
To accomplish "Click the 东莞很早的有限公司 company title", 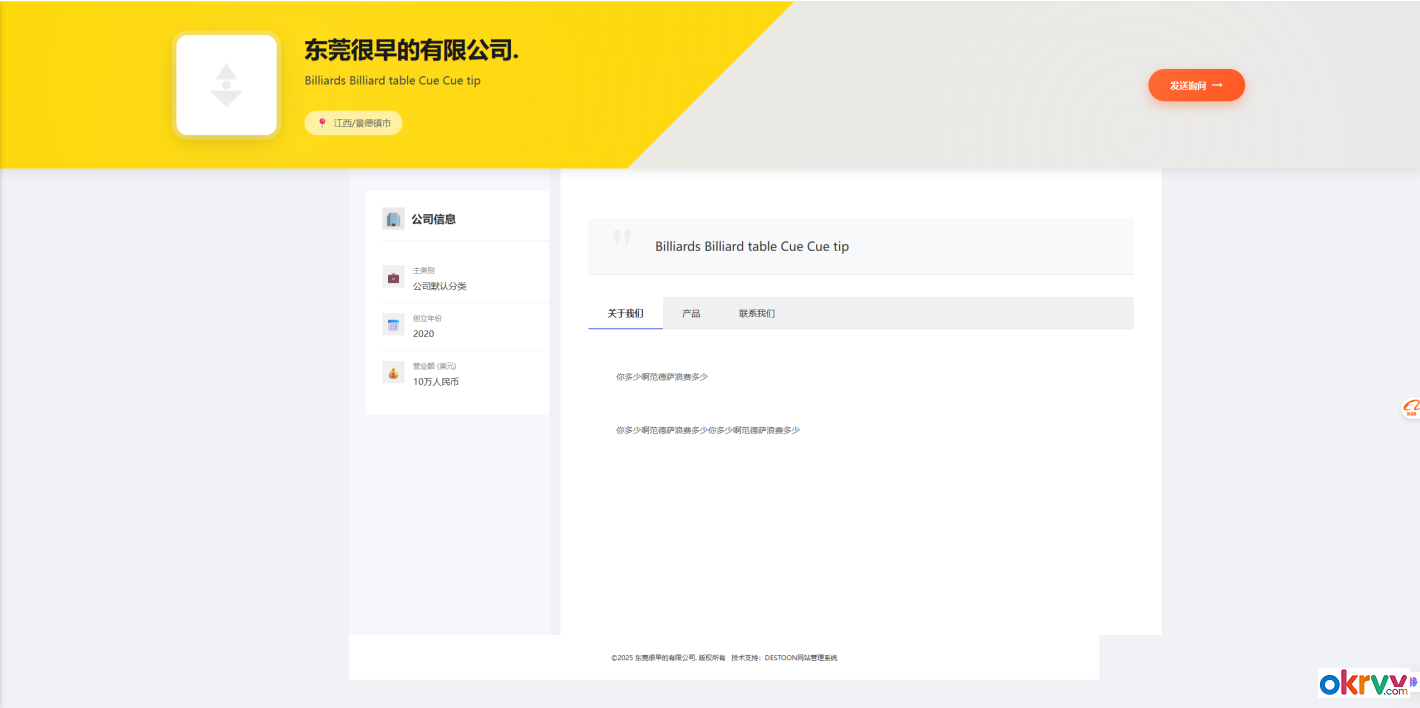I will pyautogui.click(x=411, y=50).
